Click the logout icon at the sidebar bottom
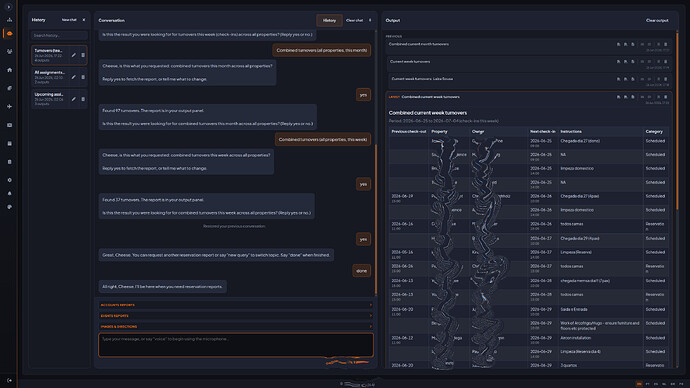Screen dimensions: 690x388 [x=9, y=381]
